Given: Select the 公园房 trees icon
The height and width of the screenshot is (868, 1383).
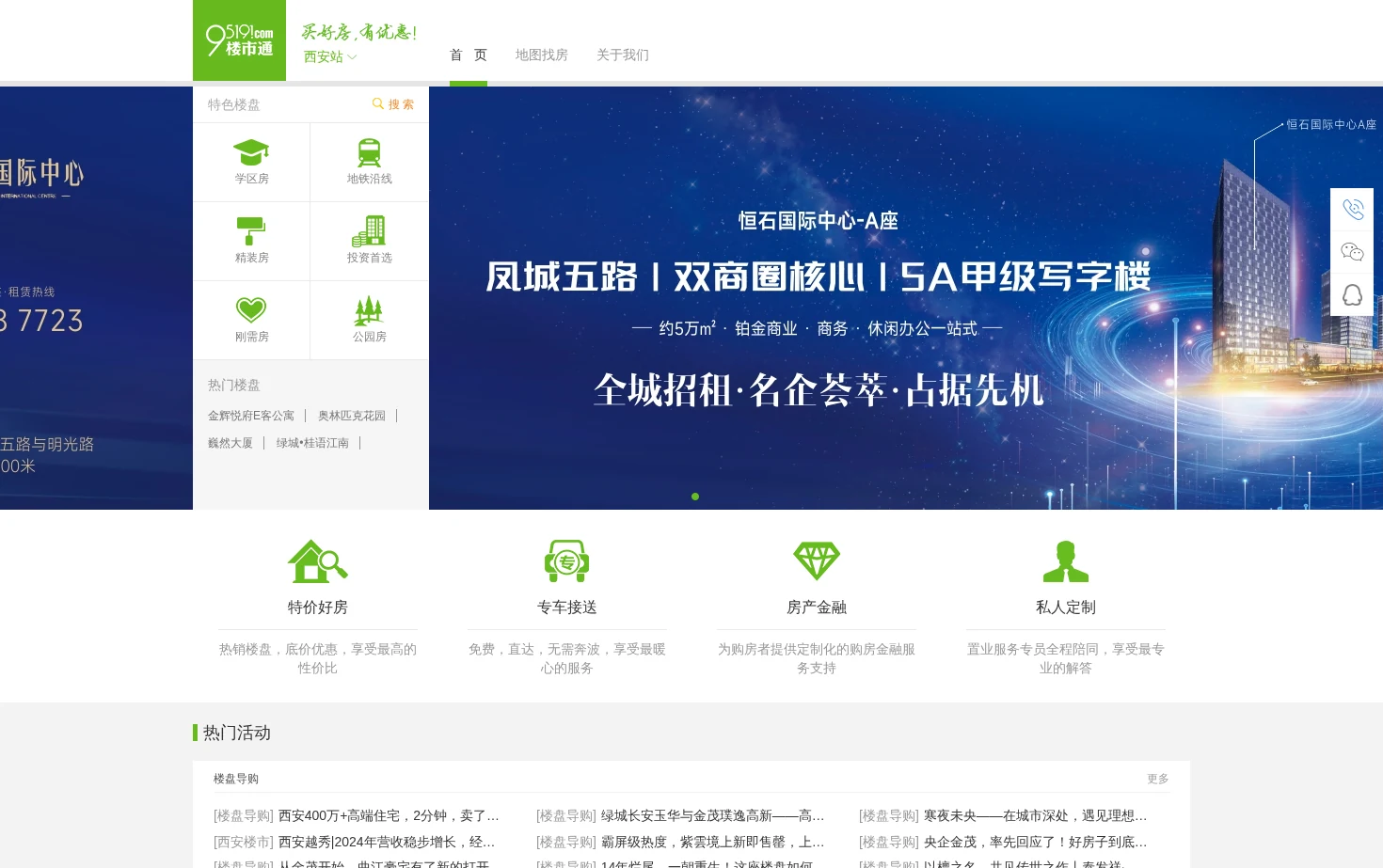Looking at the screenshot, I should tap(369, 309).
